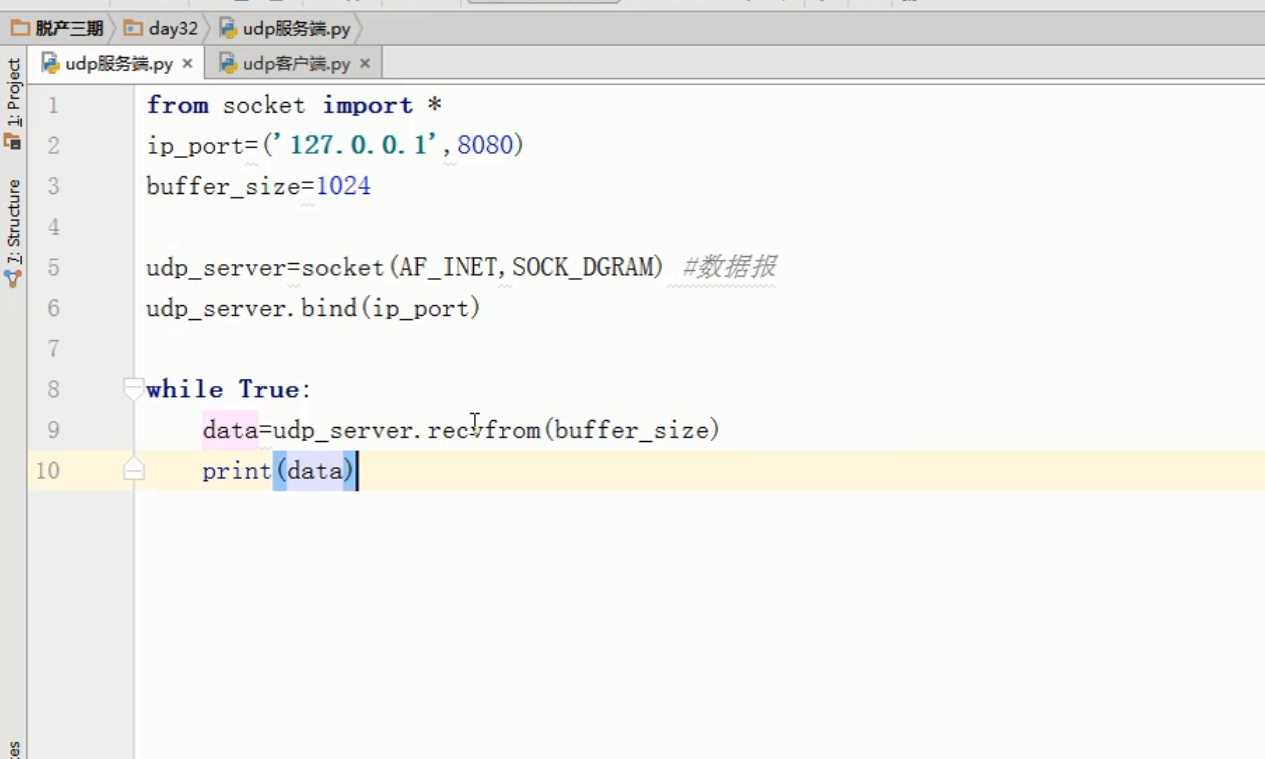Click the SOCK_DGRAM constant on line 5
The image size is (1265, 759).
pyautogui.click(x=587, y=267)
